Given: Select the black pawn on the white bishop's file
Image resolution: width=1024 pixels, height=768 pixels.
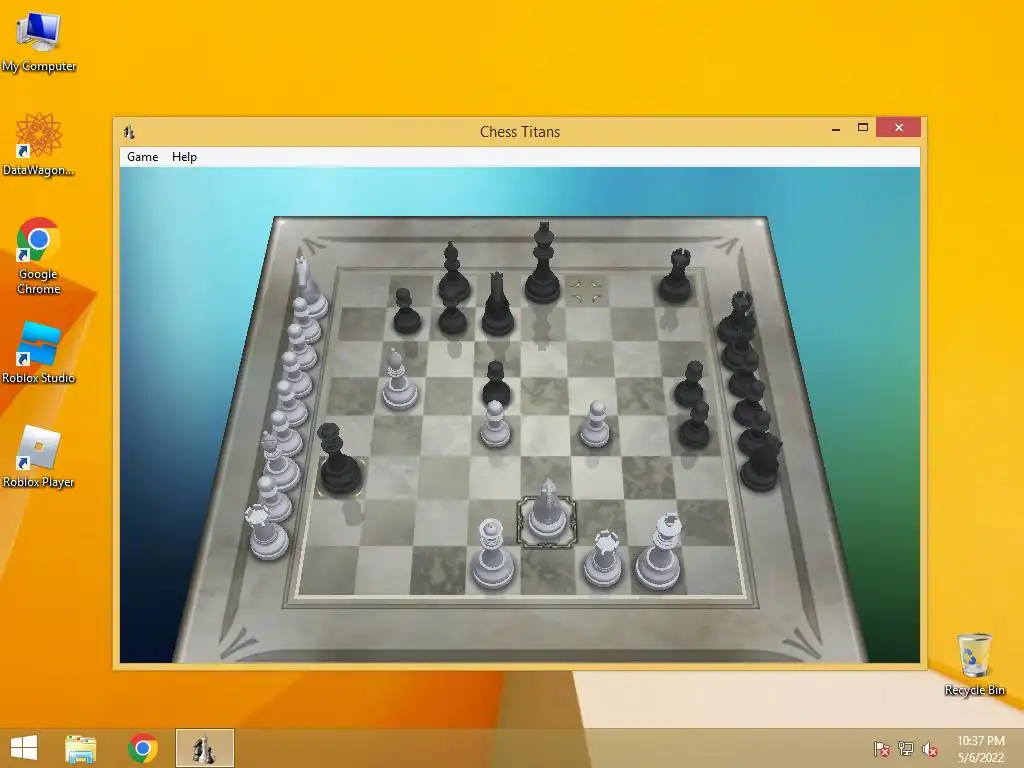Looking at the screenshot, I should (x=406, y=312).
